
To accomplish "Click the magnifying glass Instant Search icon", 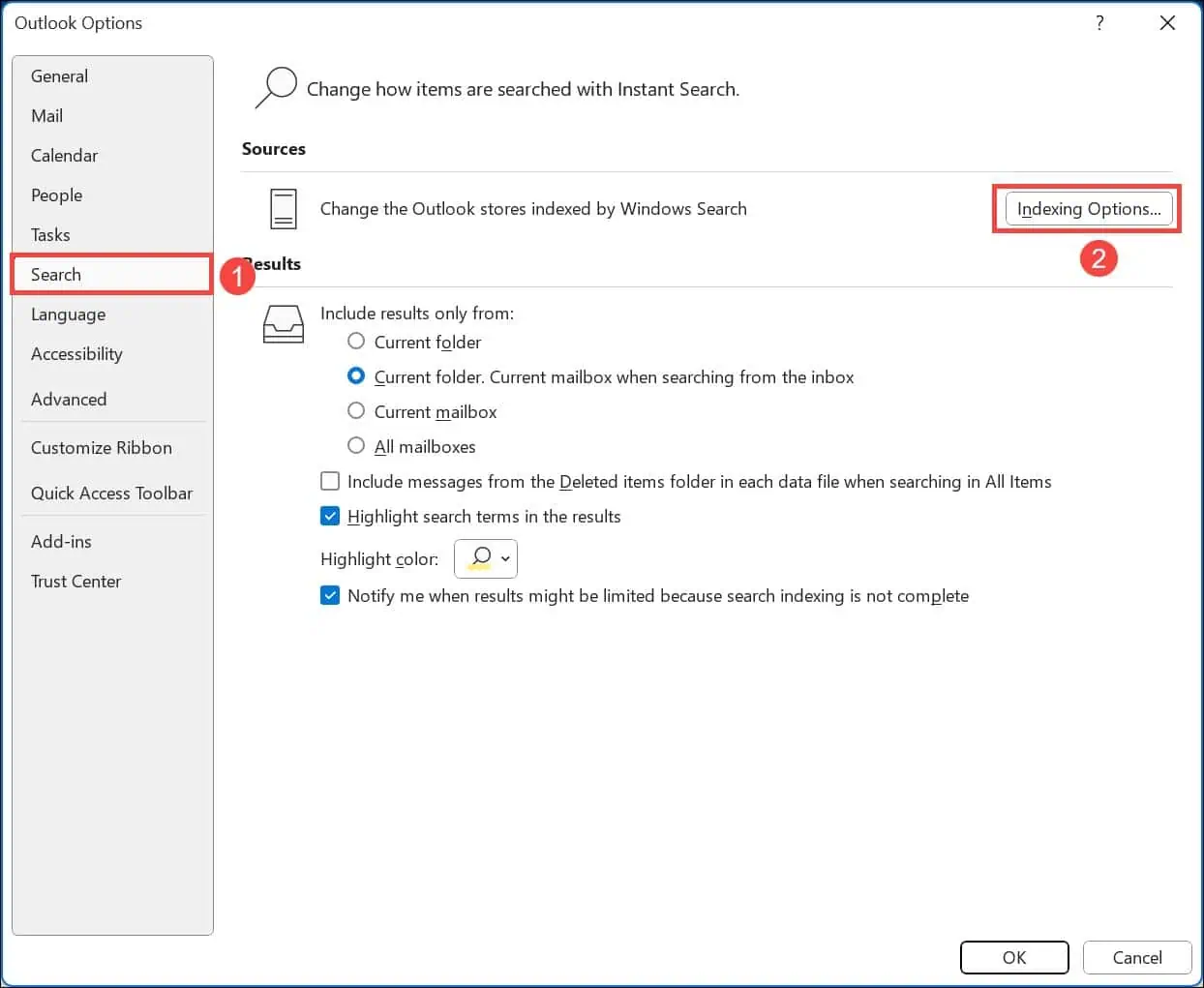I will [x=276, y=87].
